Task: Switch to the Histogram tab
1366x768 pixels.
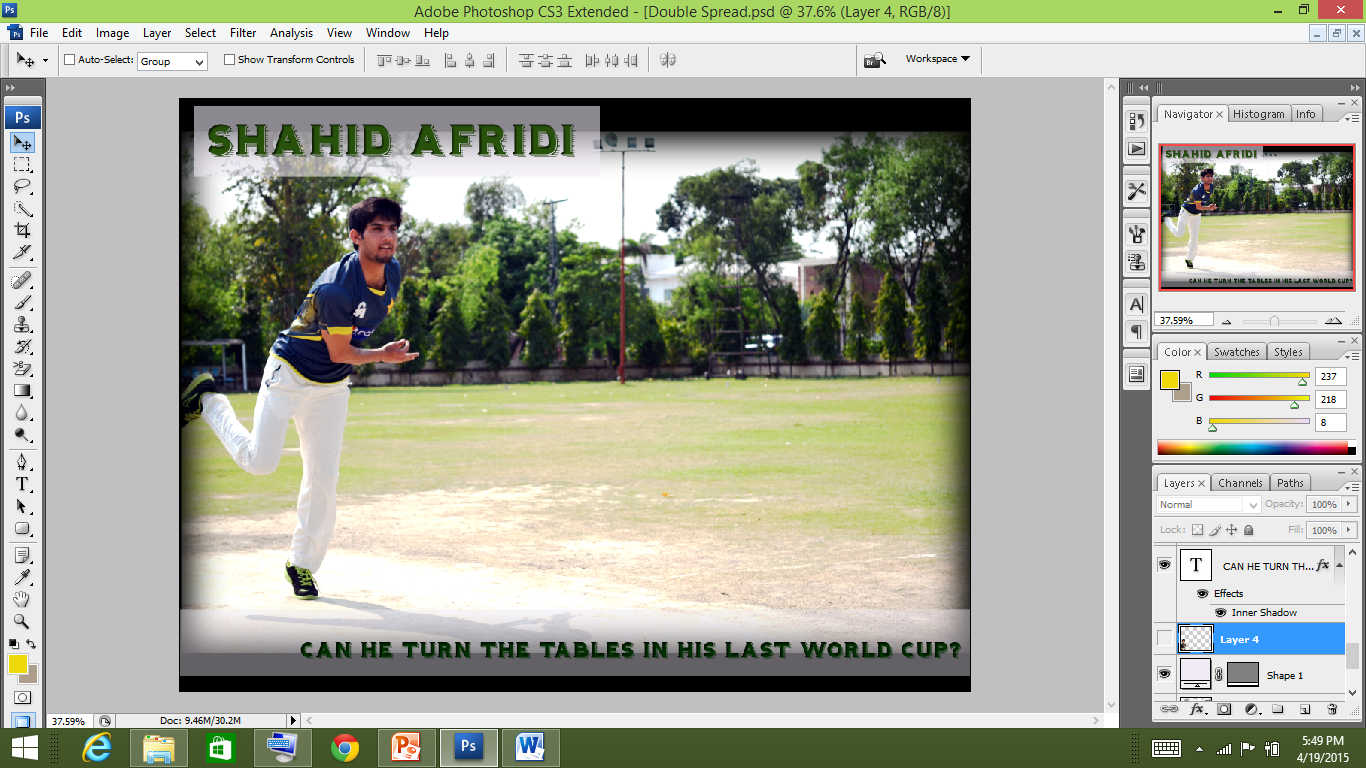Action: point(1258,114)
